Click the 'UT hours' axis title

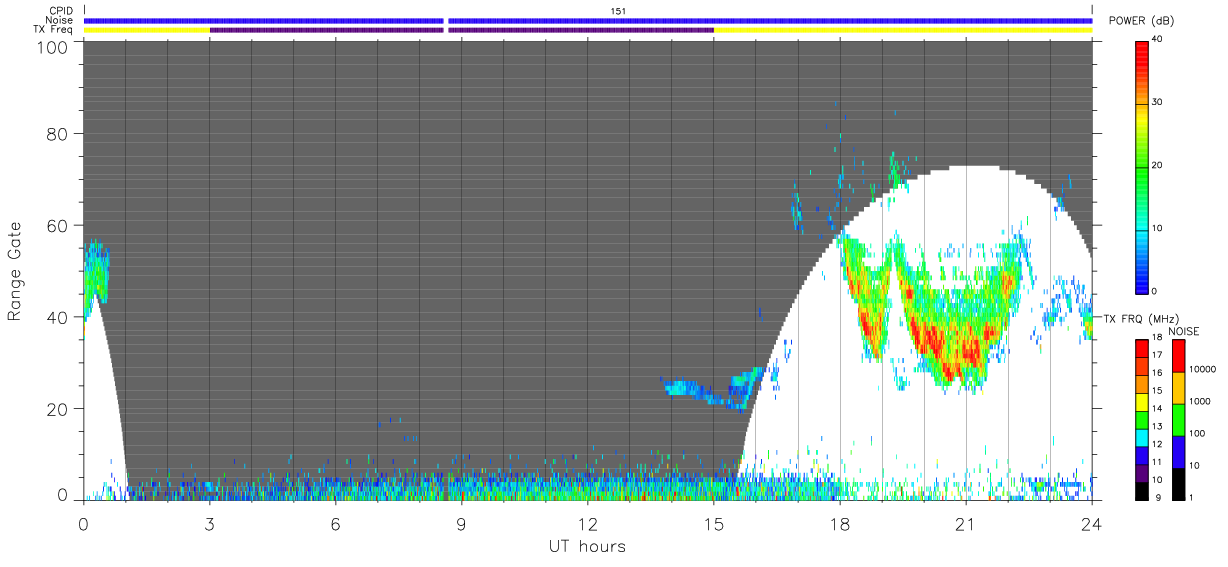[x=587, y=546]
